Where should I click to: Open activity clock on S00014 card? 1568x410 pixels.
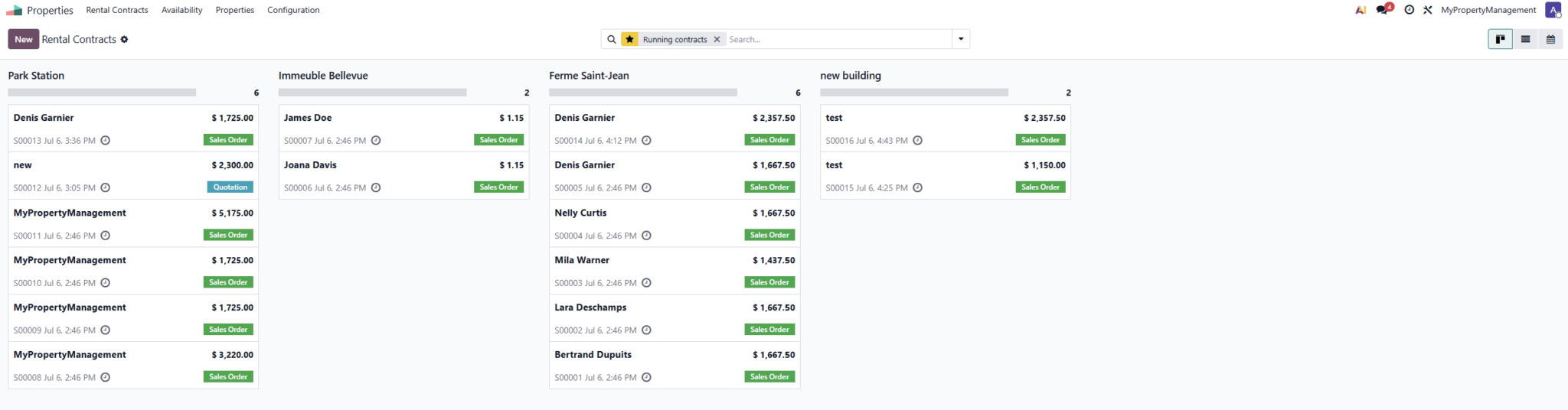[x=646, y=141]
